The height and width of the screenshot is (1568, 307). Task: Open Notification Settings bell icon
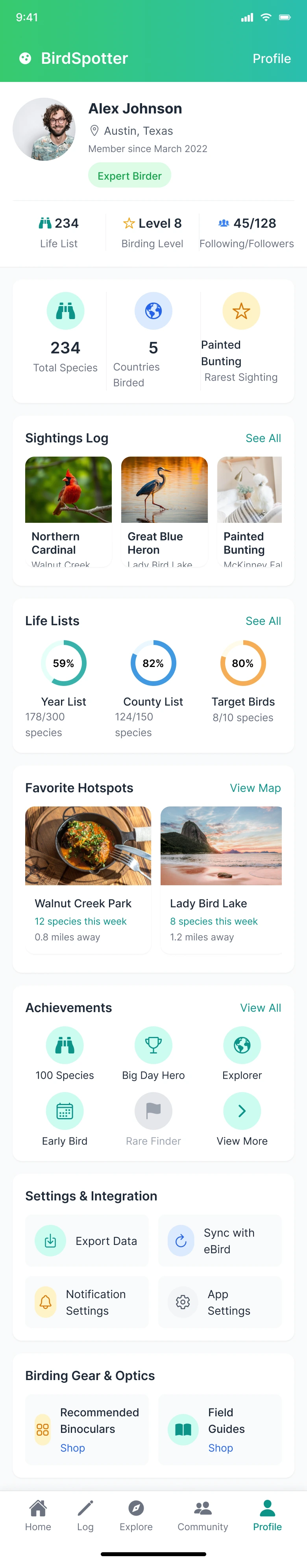click(46, 1302)
